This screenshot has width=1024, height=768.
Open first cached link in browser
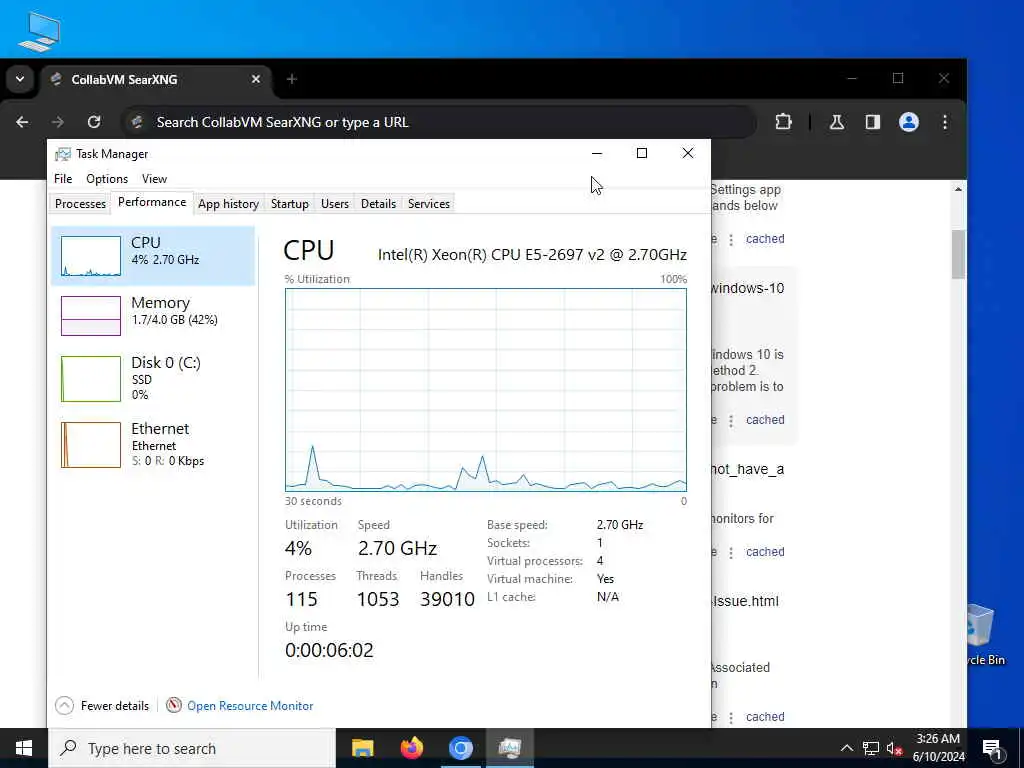pos(765,239)
